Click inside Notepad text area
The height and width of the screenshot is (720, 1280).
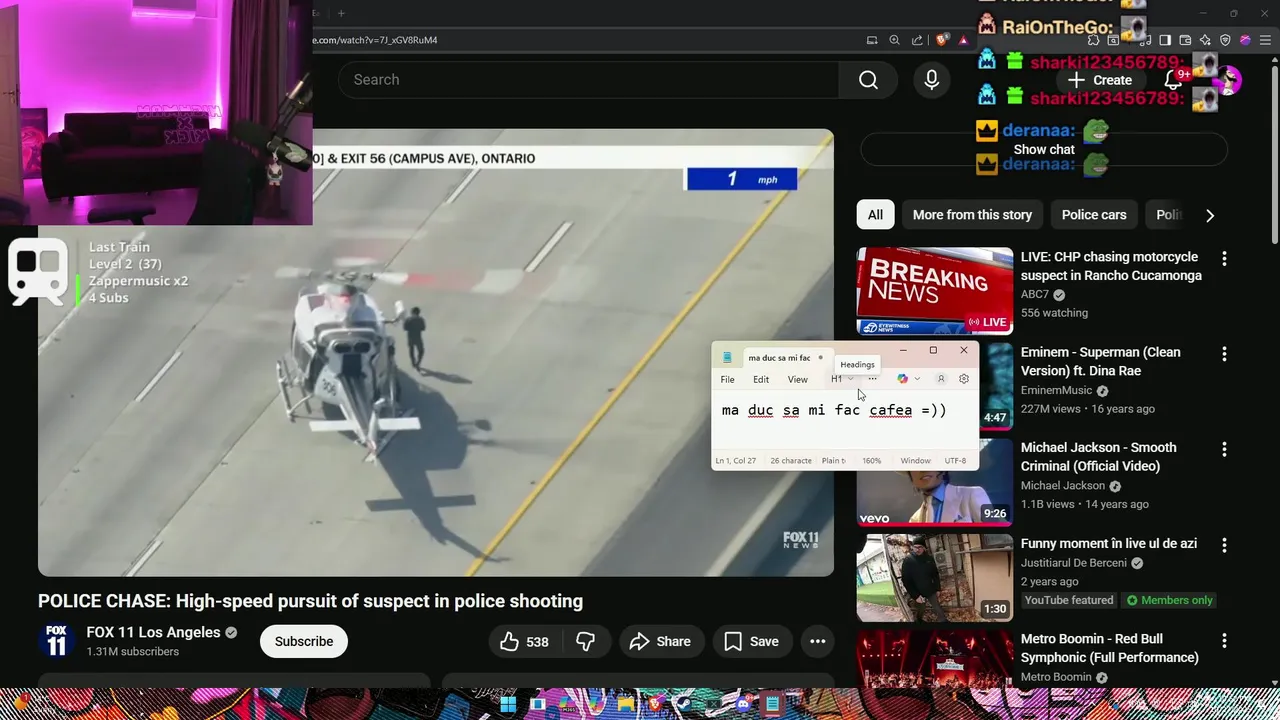pyautogui.click(x=845, y=420)
